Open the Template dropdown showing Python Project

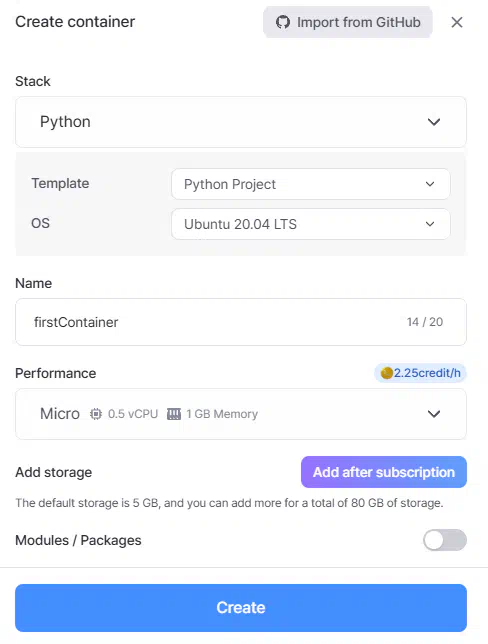(311, 184)
